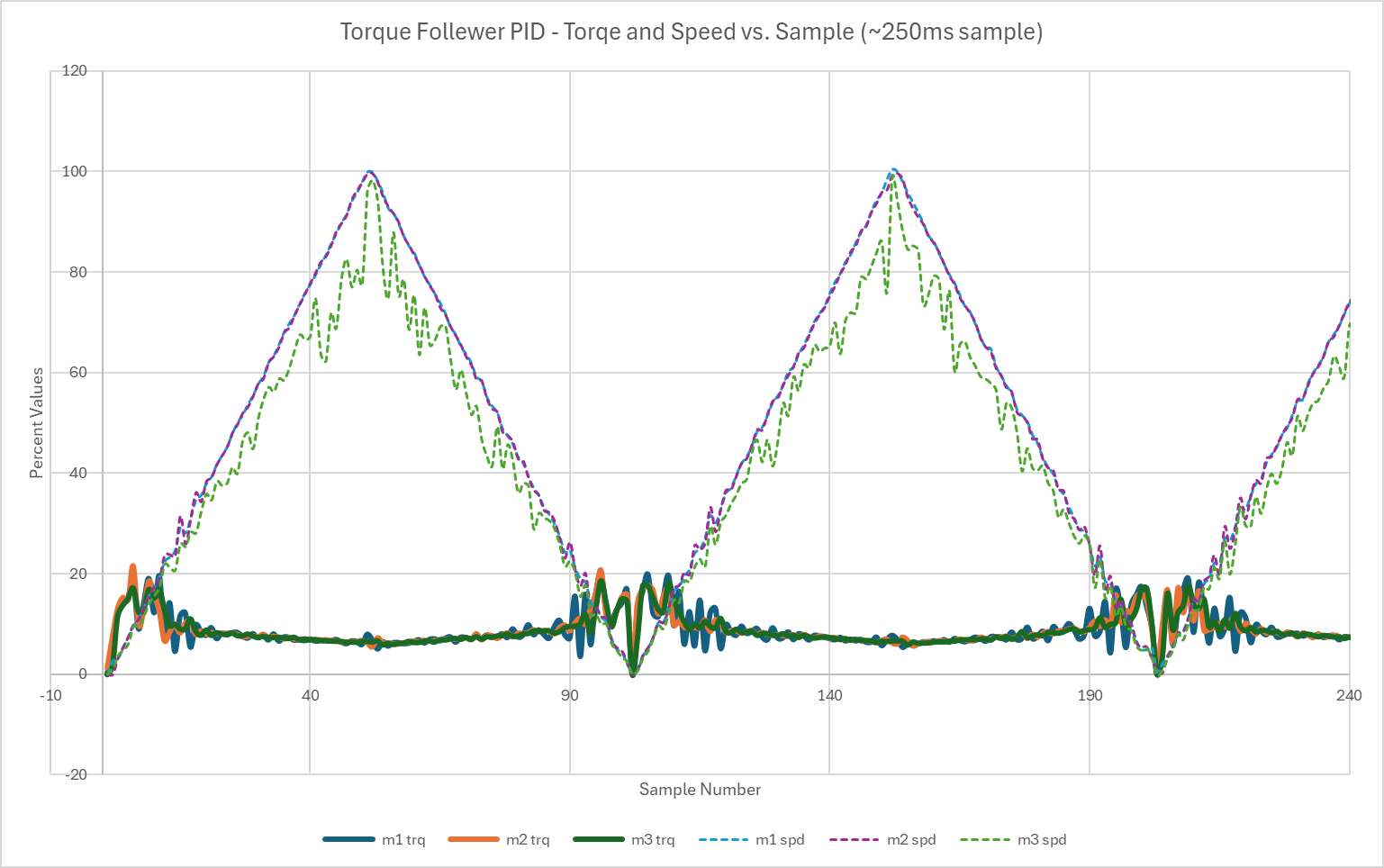The width and height of the screenshot is (1384, 868).
Task: Select the m1 spd legend entry
Action: click(x=751, y=839)
